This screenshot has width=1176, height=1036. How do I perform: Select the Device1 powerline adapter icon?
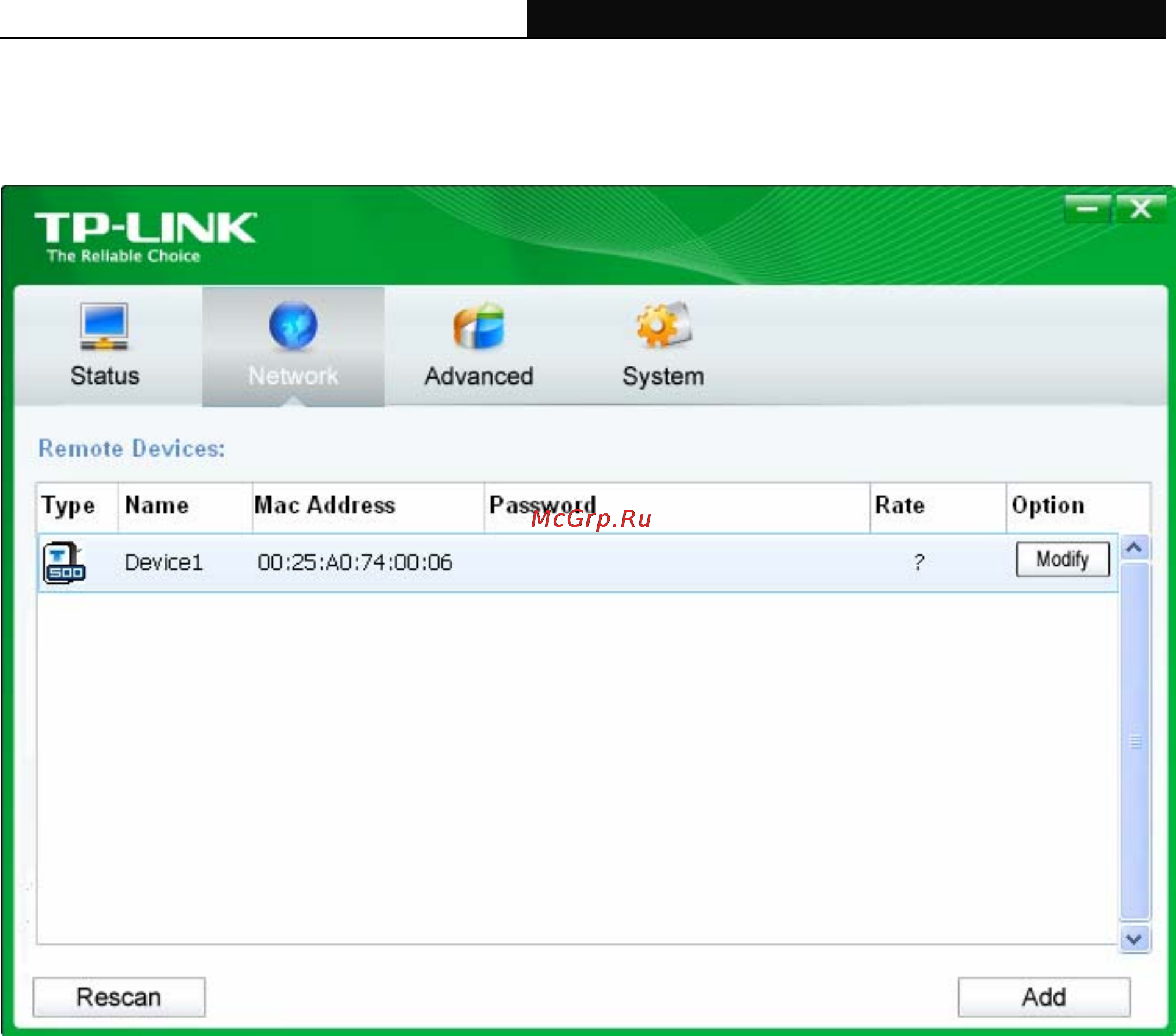point(64,563)
